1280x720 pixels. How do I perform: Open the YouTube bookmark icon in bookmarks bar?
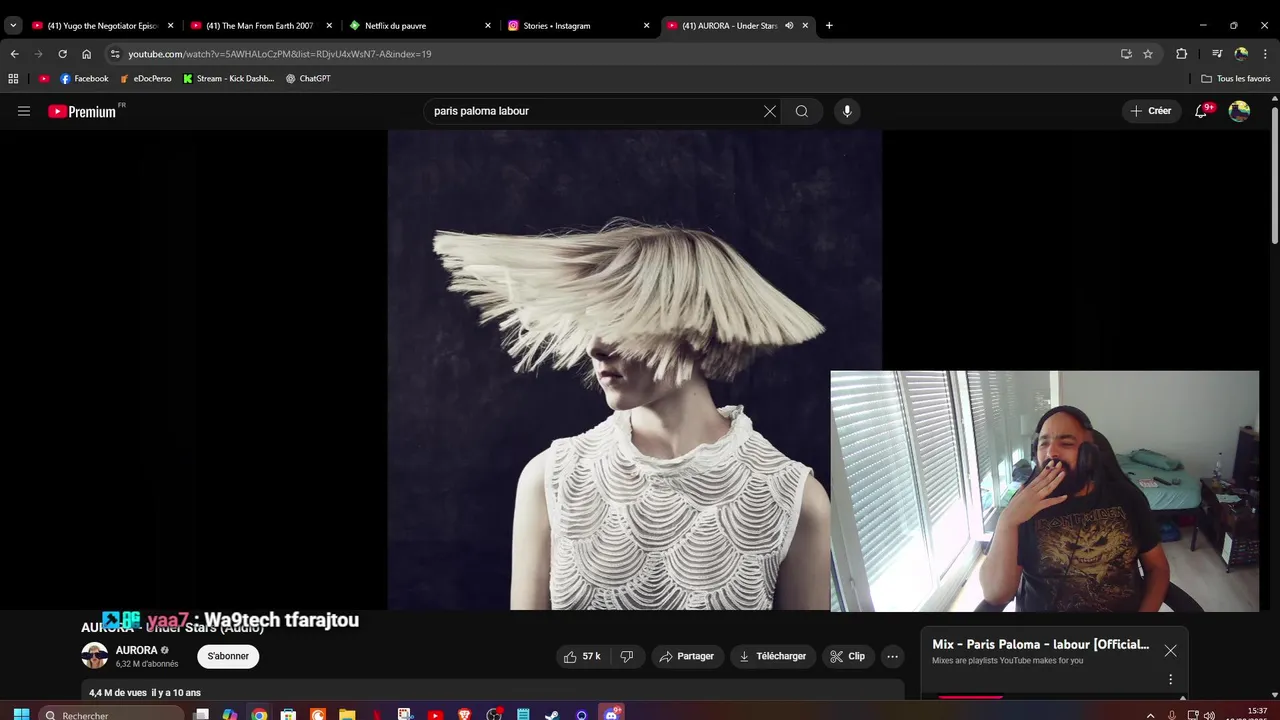pyautogui.click(x=43, y=78)
